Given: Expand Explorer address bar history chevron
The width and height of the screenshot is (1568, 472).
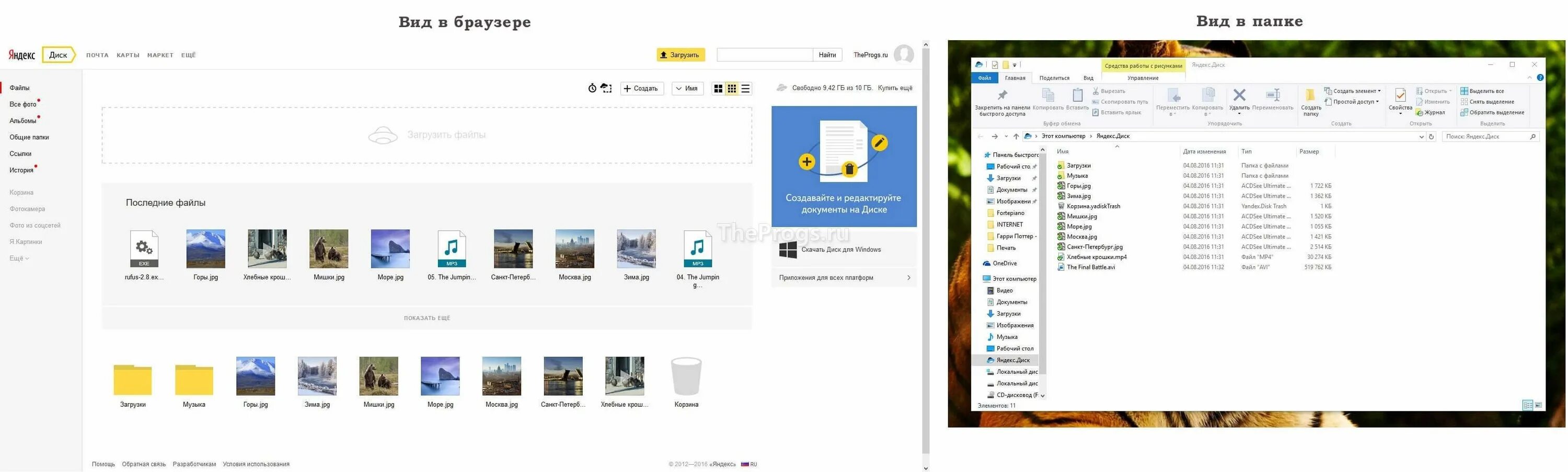Looking at the screenshot, I should [x=1421, y=136].
